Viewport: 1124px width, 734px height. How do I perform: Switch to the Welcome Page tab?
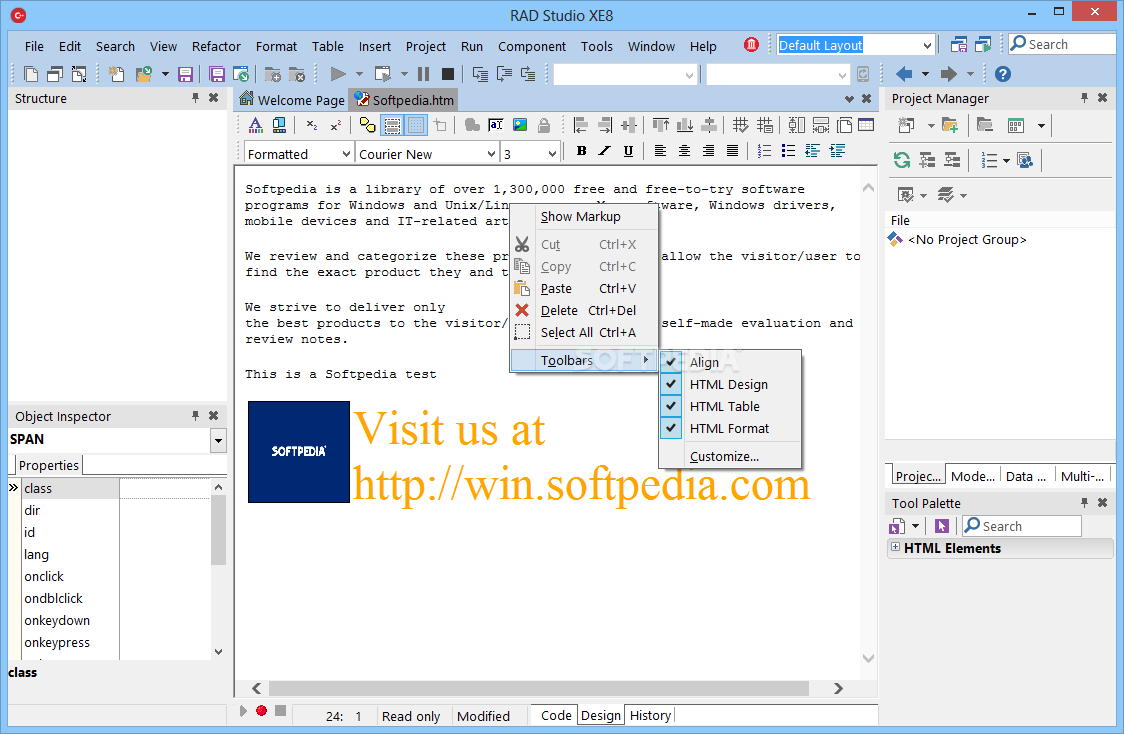click(x=292, y=100)
